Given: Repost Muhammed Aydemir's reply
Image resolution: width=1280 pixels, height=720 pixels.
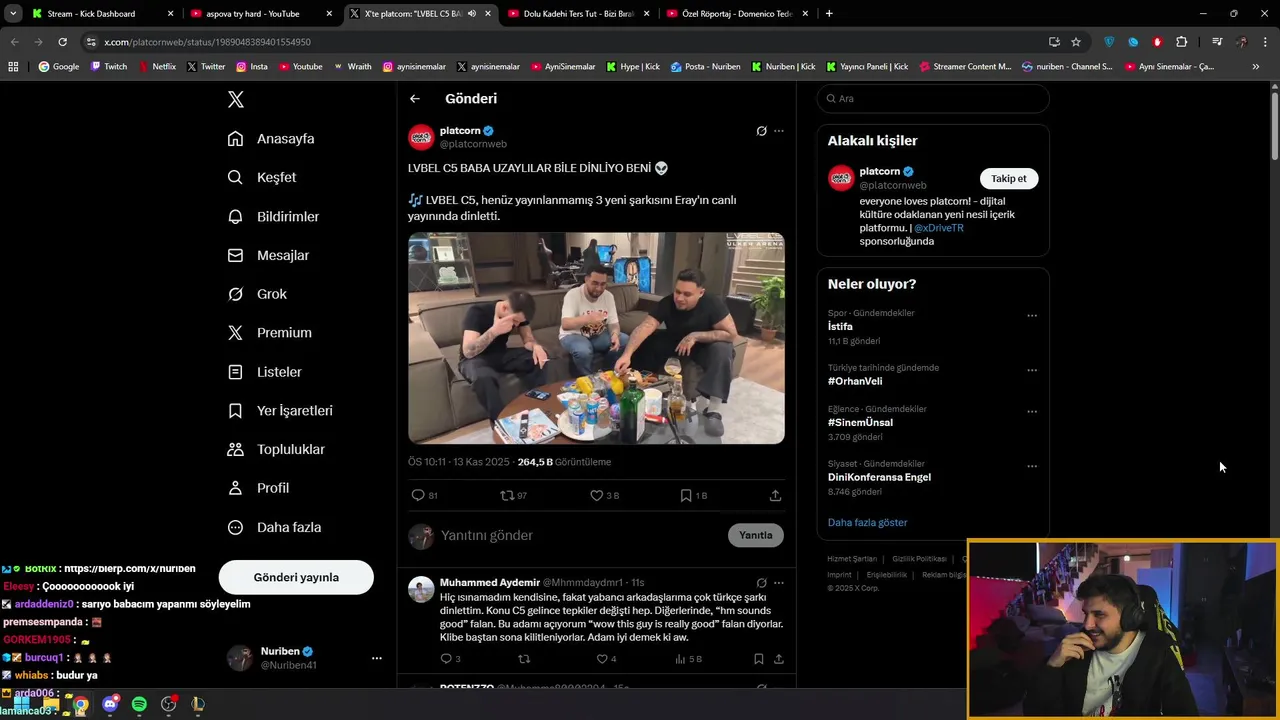Looking at the screenshot, I should [524, 659].
